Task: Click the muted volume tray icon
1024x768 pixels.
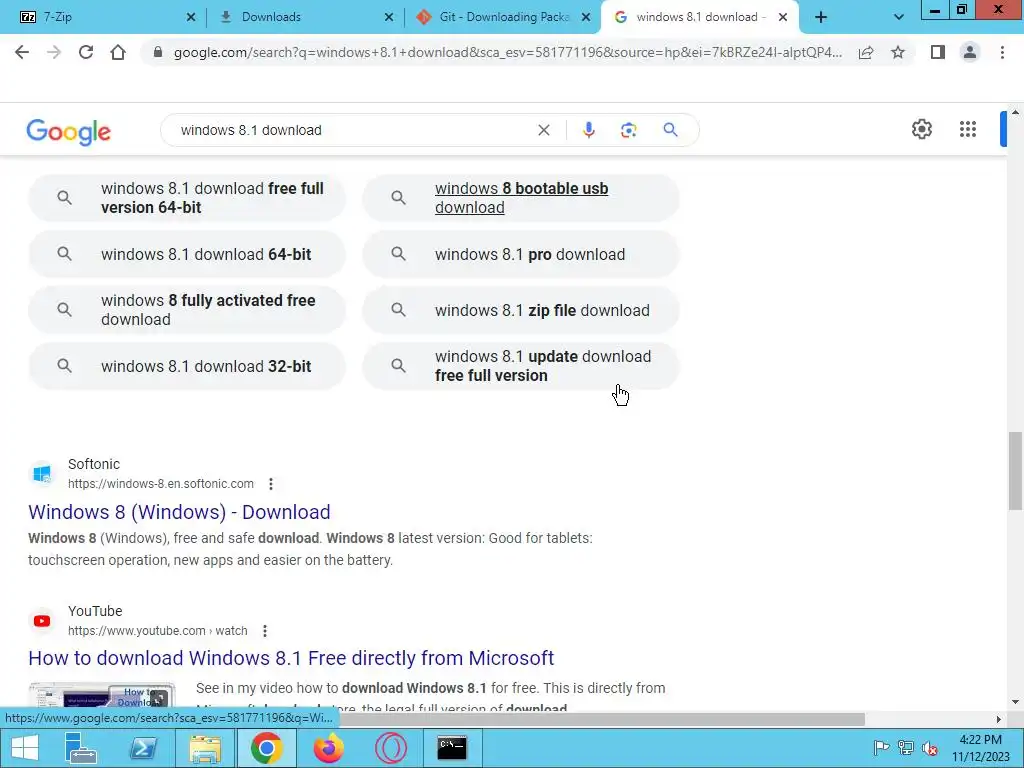Action: [x=929, y=748]
